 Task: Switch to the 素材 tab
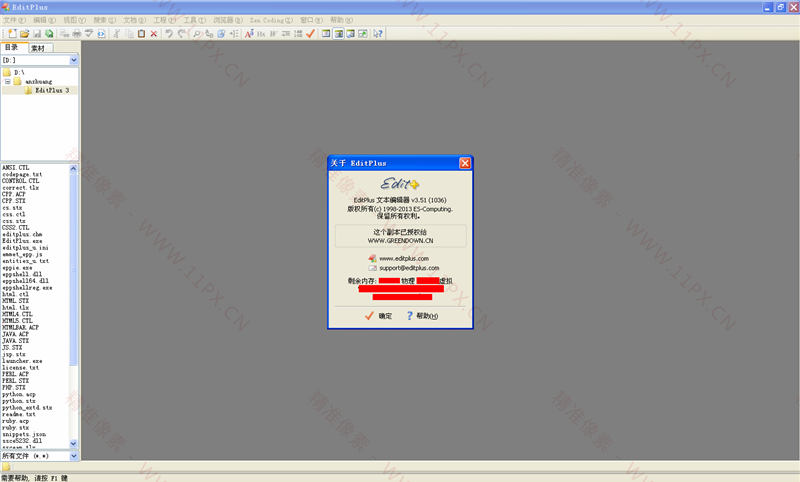(39, 48)
